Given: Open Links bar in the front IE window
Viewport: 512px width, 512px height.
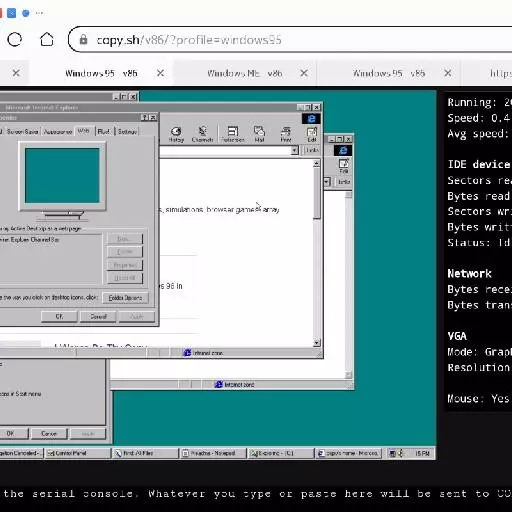Looking at the screenshot, I should pyautogui.click(x=312, y=151).
